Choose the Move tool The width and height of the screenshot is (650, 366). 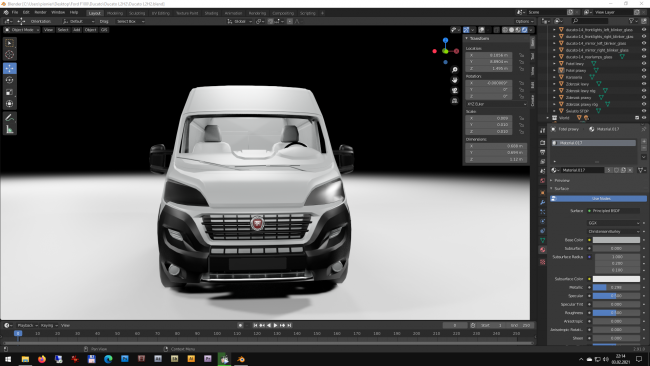10,68
